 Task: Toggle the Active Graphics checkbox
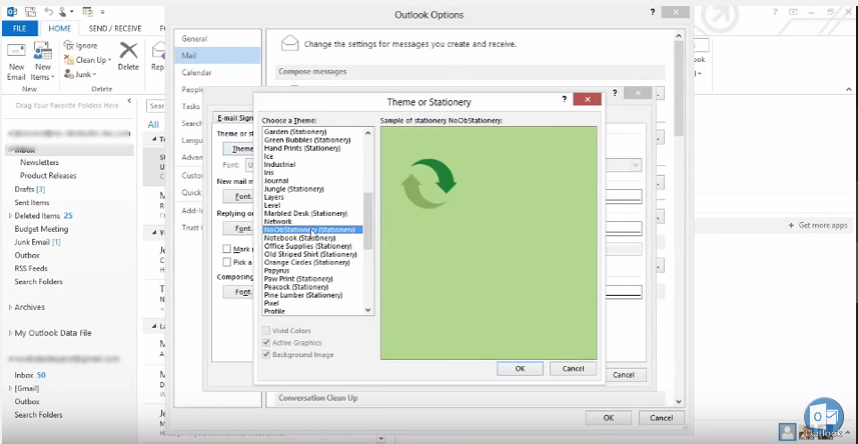click(266, 343)
